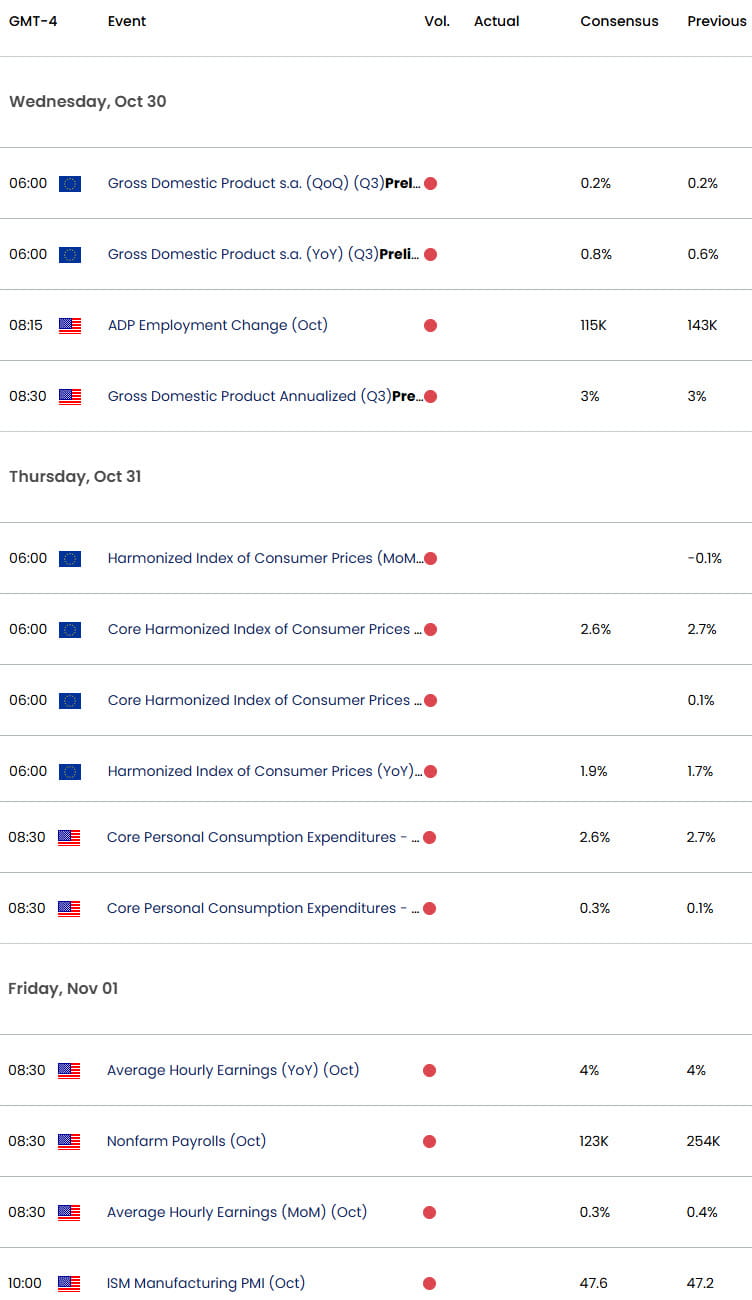This screenshot has height=1300, width=752.
Task: Click the EU flag beside Gross Domestic Product s.a. (QoQ)
Action: click(x=69, y=183)
